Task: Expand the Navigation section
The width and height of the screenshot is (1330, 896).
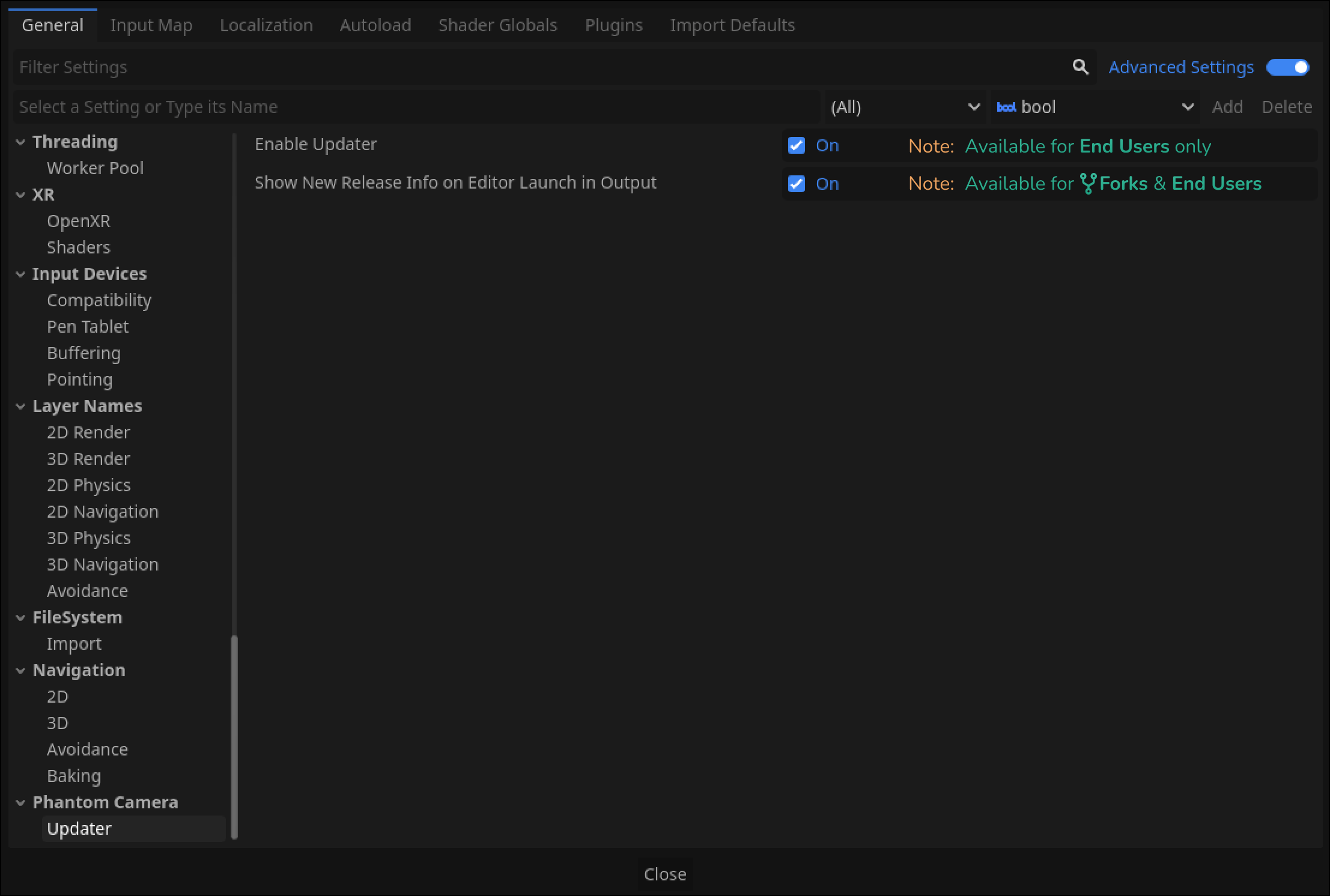Action: 20,670
